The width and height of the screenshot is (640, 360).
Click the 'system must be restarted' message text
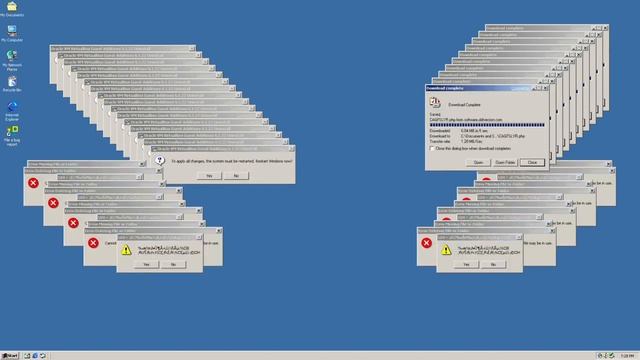[x=232, y=161]
